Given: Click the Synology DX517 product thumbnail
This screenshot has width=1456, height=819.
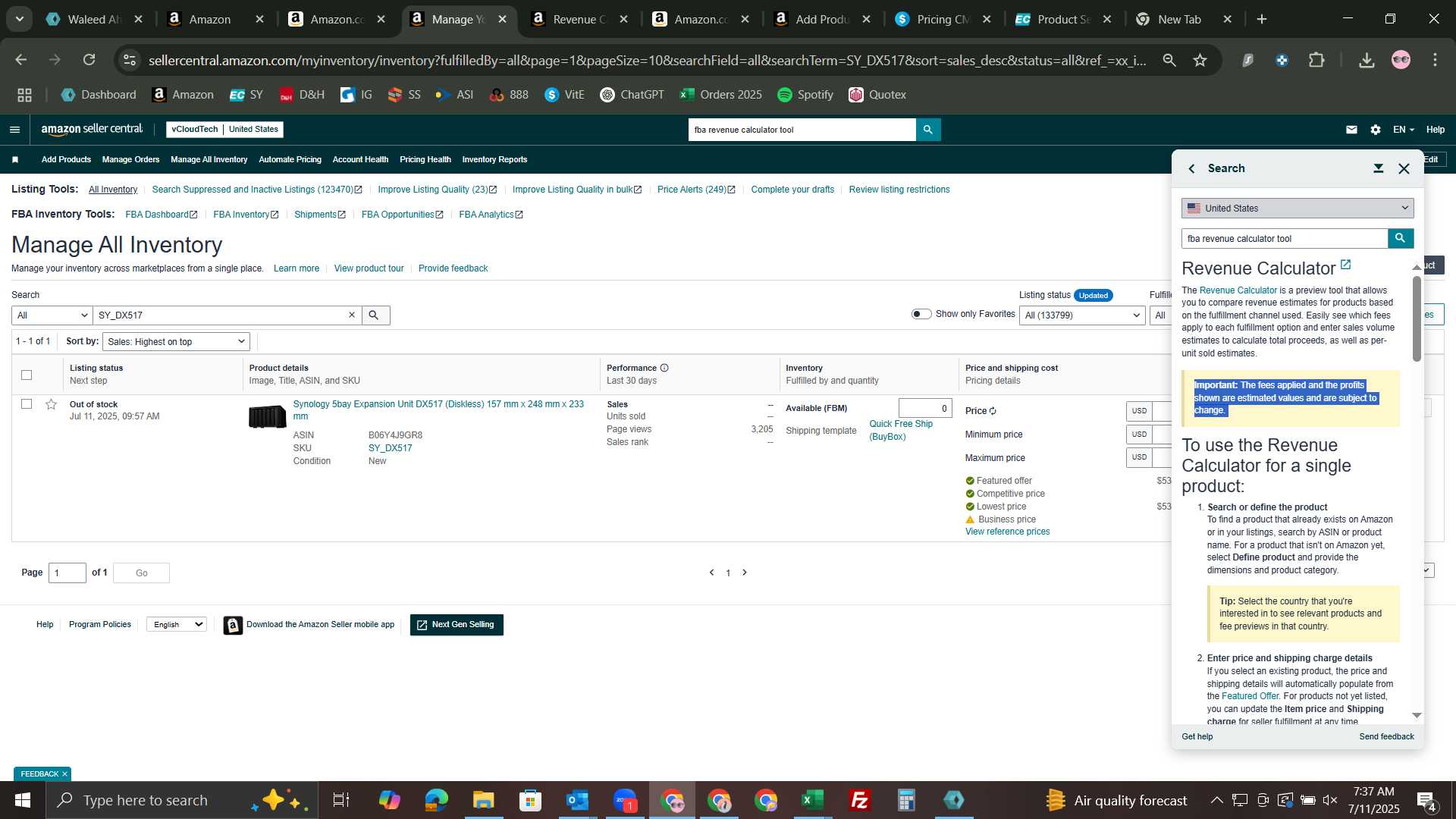Looking at the screenshot, I should (x=267, y=416).
